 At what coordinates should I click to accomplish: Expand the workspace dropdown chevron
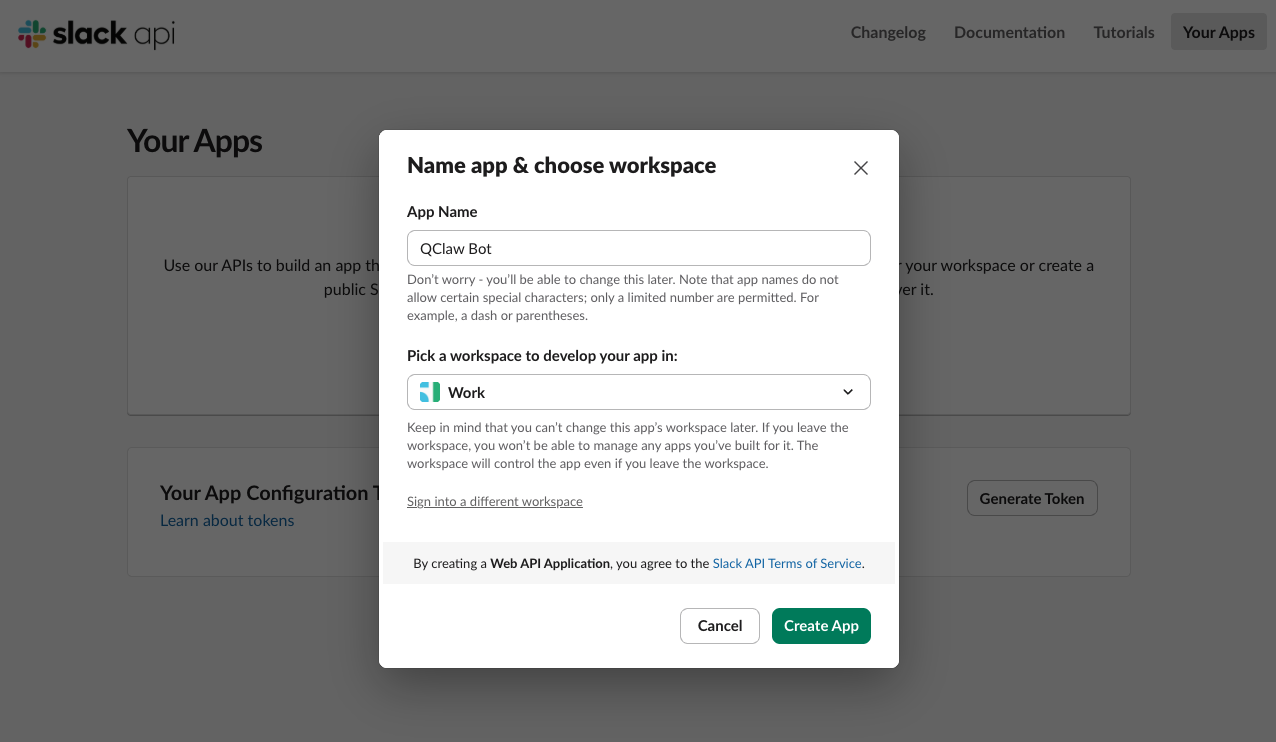click(x=848, y=392)
